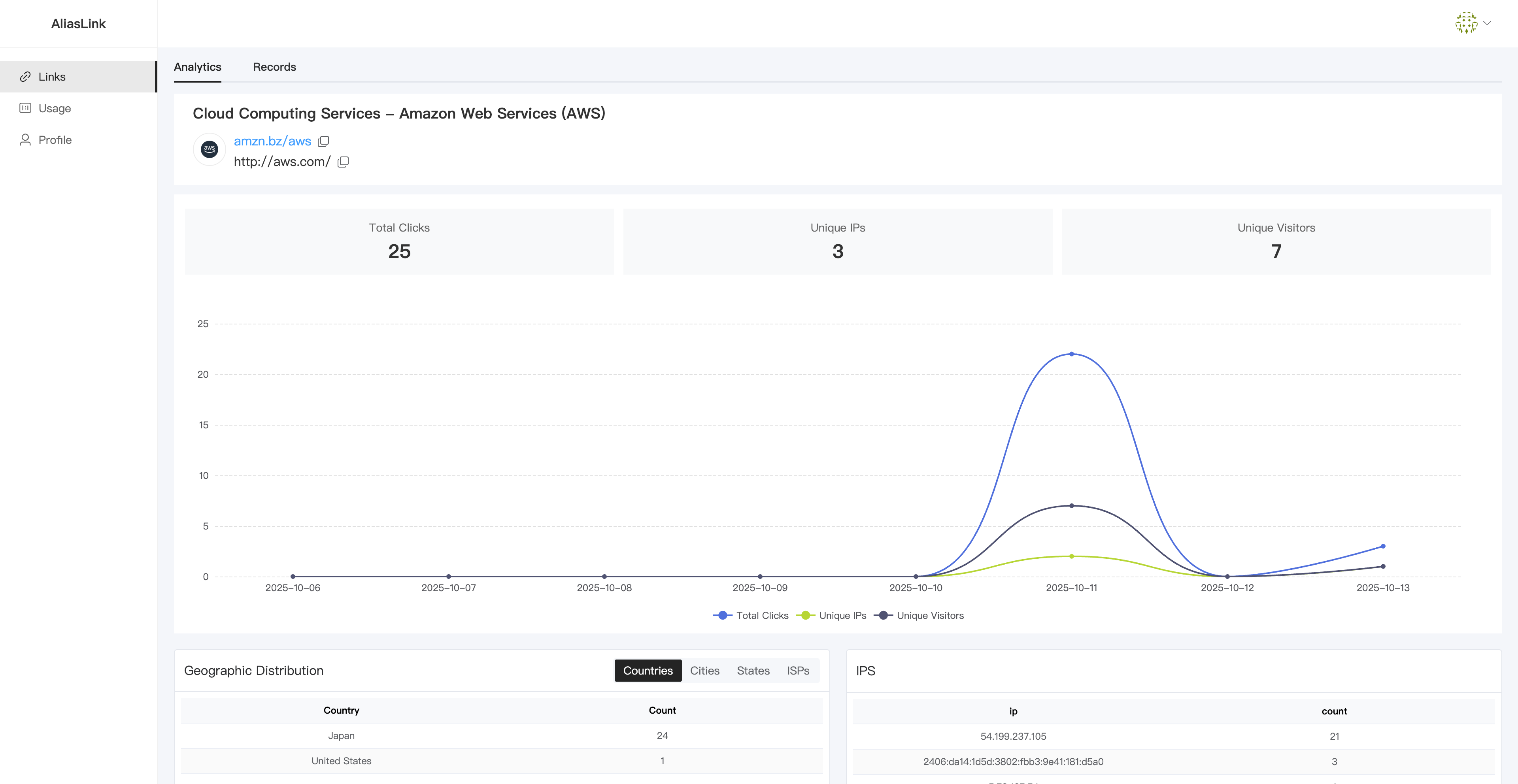
Task: Switch geographic view to ISPs
Action: (x=797, y=671)
